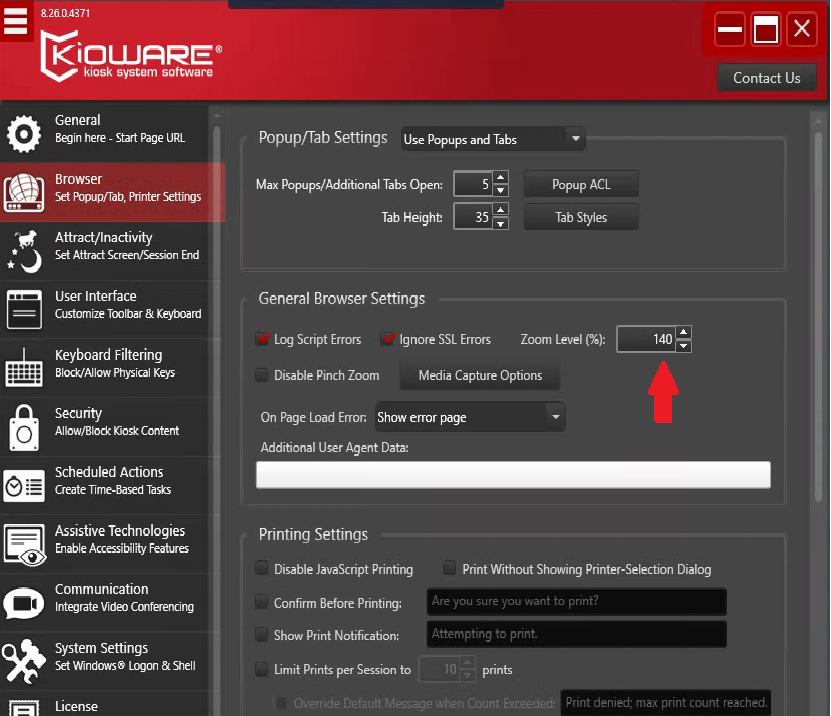
Task: Click the Popup ACL button
Action: [581, 185]
